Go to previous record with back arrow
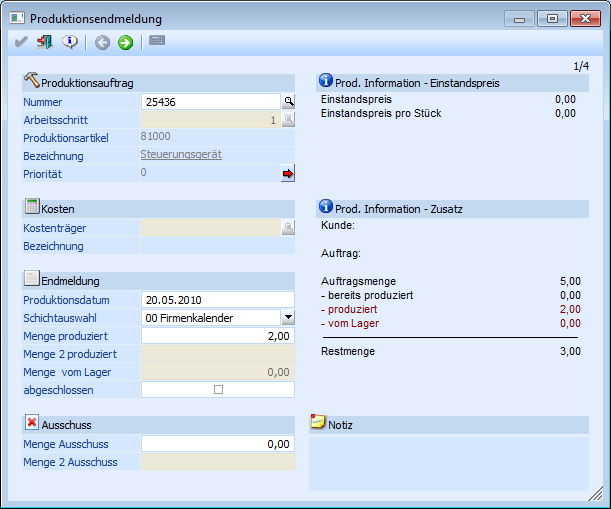 pos(102,42)
